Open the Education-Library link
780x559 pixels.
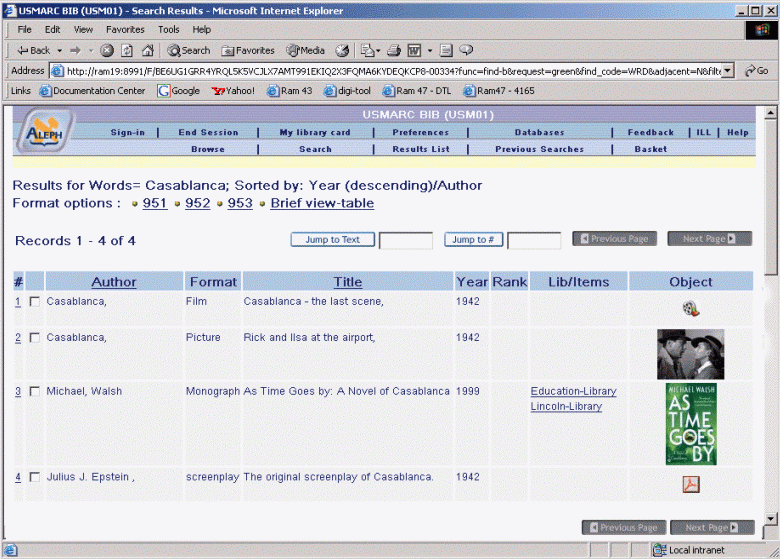pos(573,391)
